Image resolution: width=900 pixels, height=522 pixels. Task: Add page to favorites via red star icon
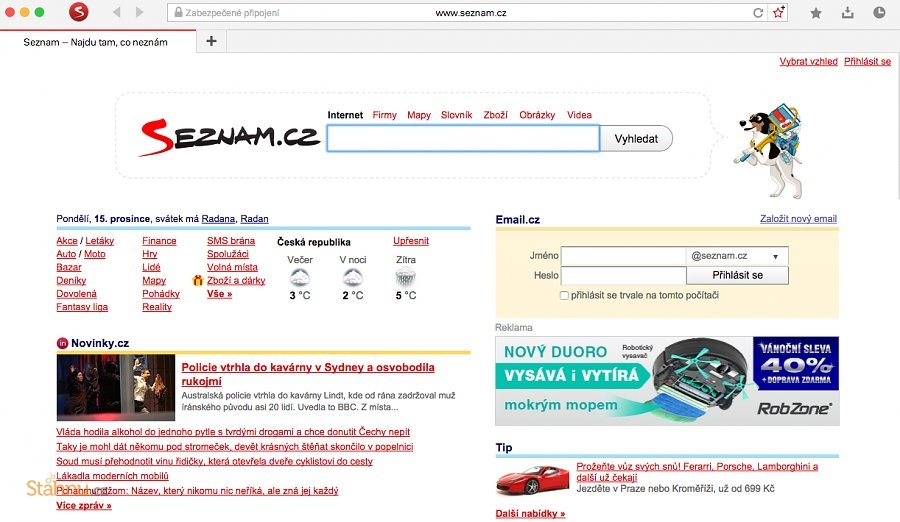click(778, 12)
